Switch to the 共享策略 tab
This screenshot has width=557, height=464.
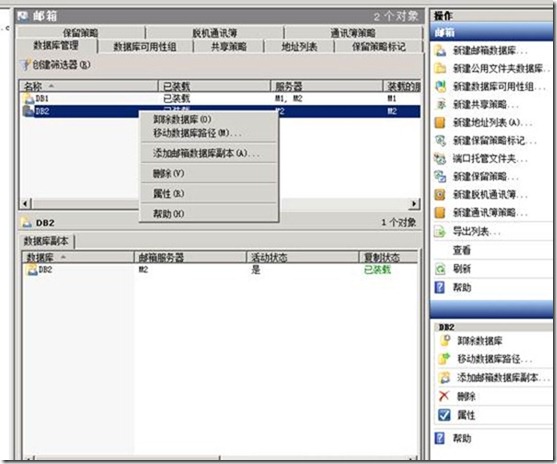(x=229, y=47)
